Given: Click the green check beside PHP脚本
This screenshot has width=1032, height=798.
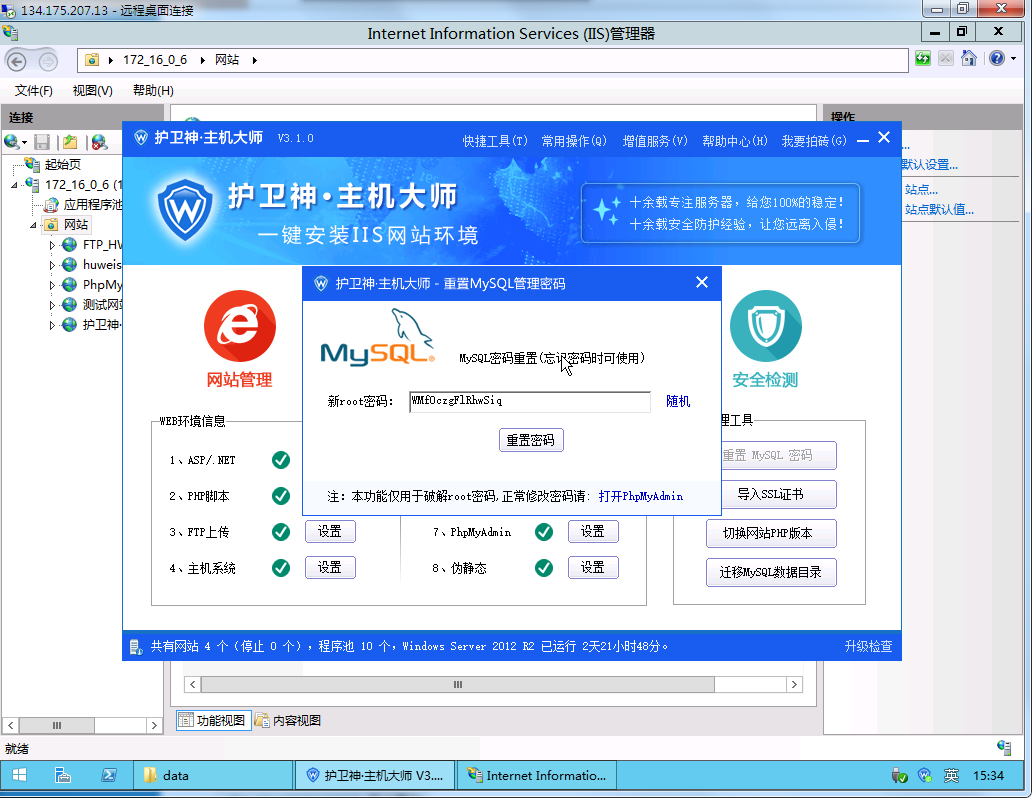Looking at the screenshot, I should pos(281,496).
